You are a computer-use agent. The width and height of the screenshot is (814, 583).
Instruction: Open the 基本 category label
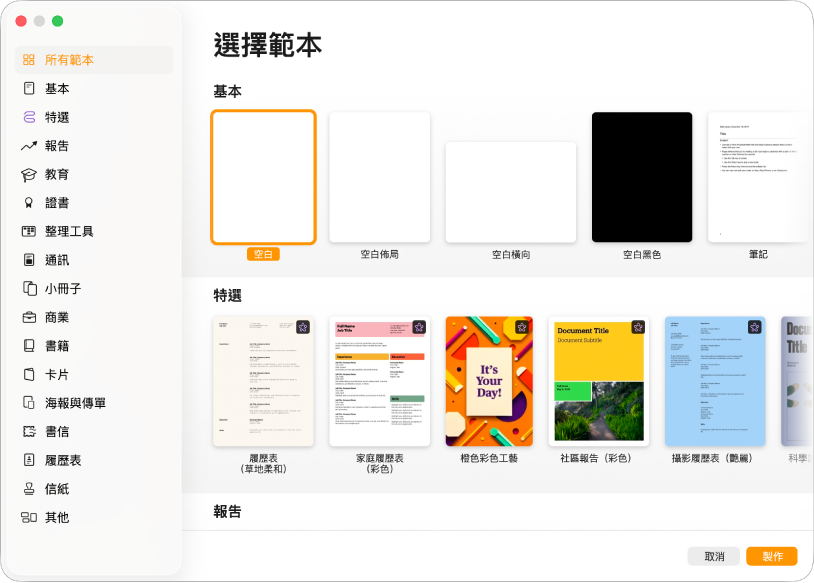coord(57,89)
